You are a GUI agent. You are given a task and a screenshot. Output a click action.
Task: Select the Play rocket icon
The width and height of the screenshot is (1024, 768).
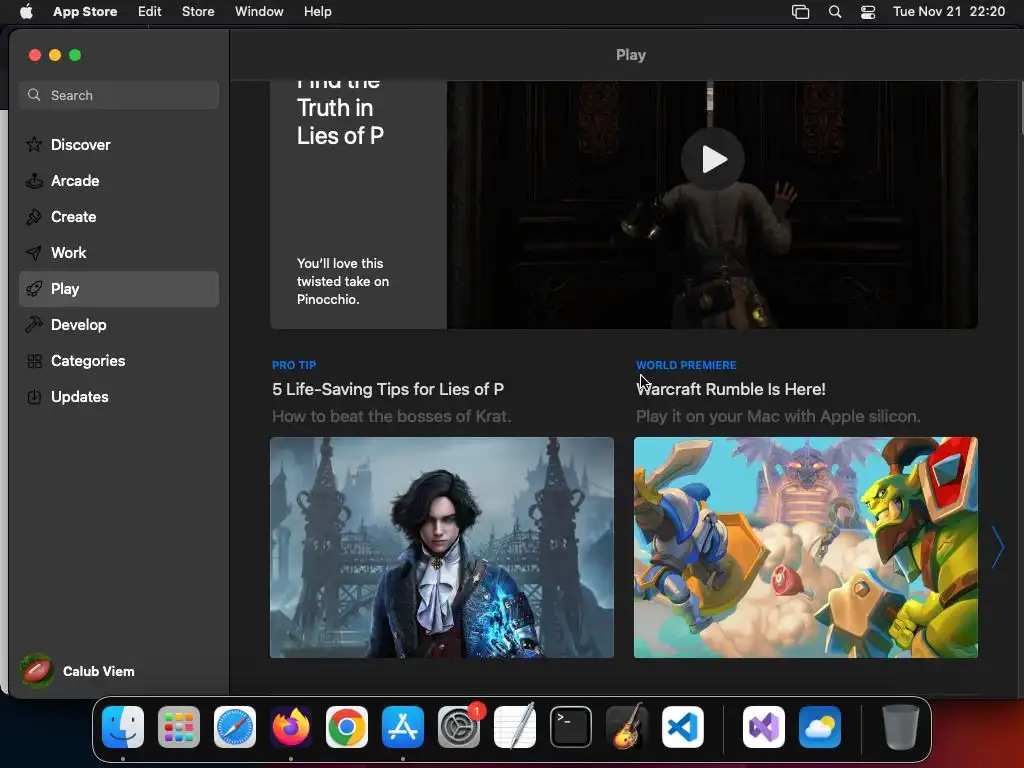point(34,289)
